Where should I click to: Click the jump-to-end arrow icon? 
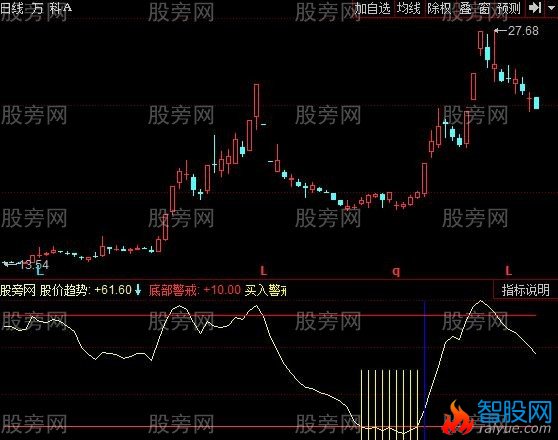(535, 7)
